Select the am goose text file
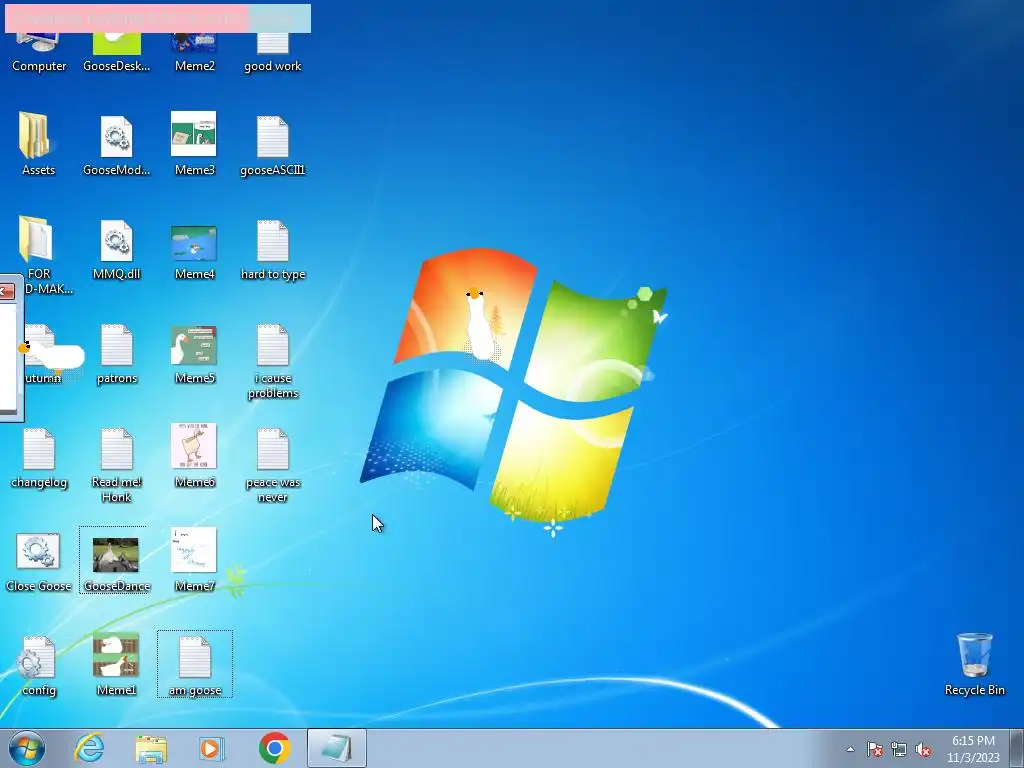Viewport: 1024px width, 768px height. (195, 664)
